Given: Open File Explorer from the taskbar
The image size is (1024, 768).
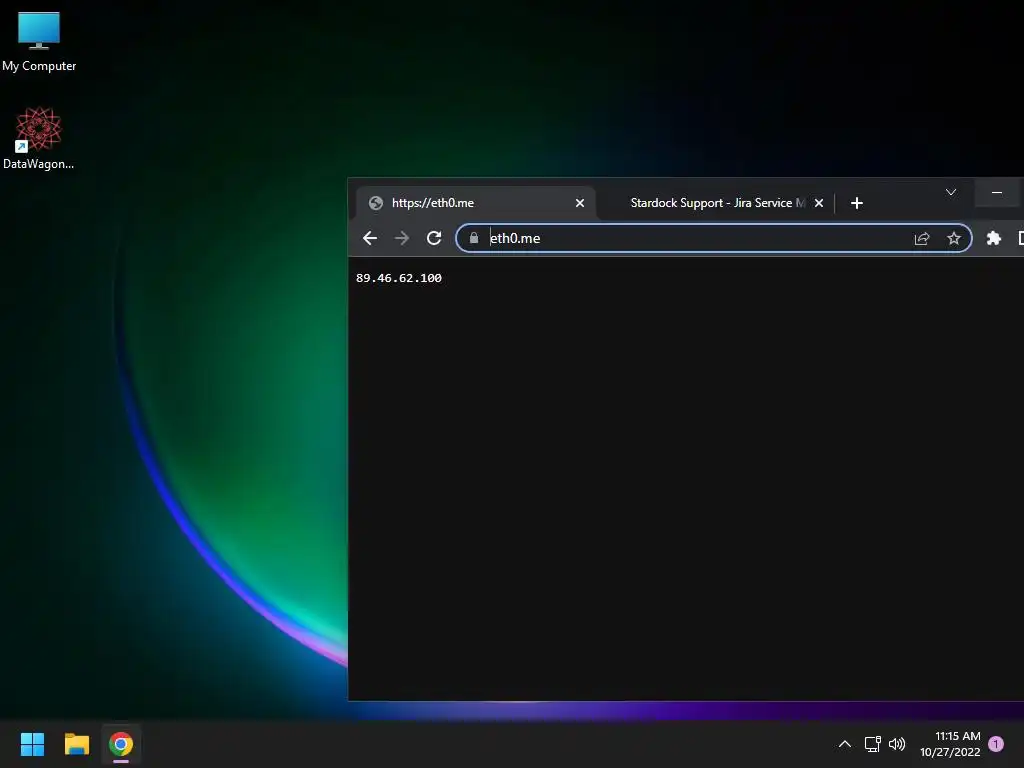Looking at the screenshot, I should [76, 744].
